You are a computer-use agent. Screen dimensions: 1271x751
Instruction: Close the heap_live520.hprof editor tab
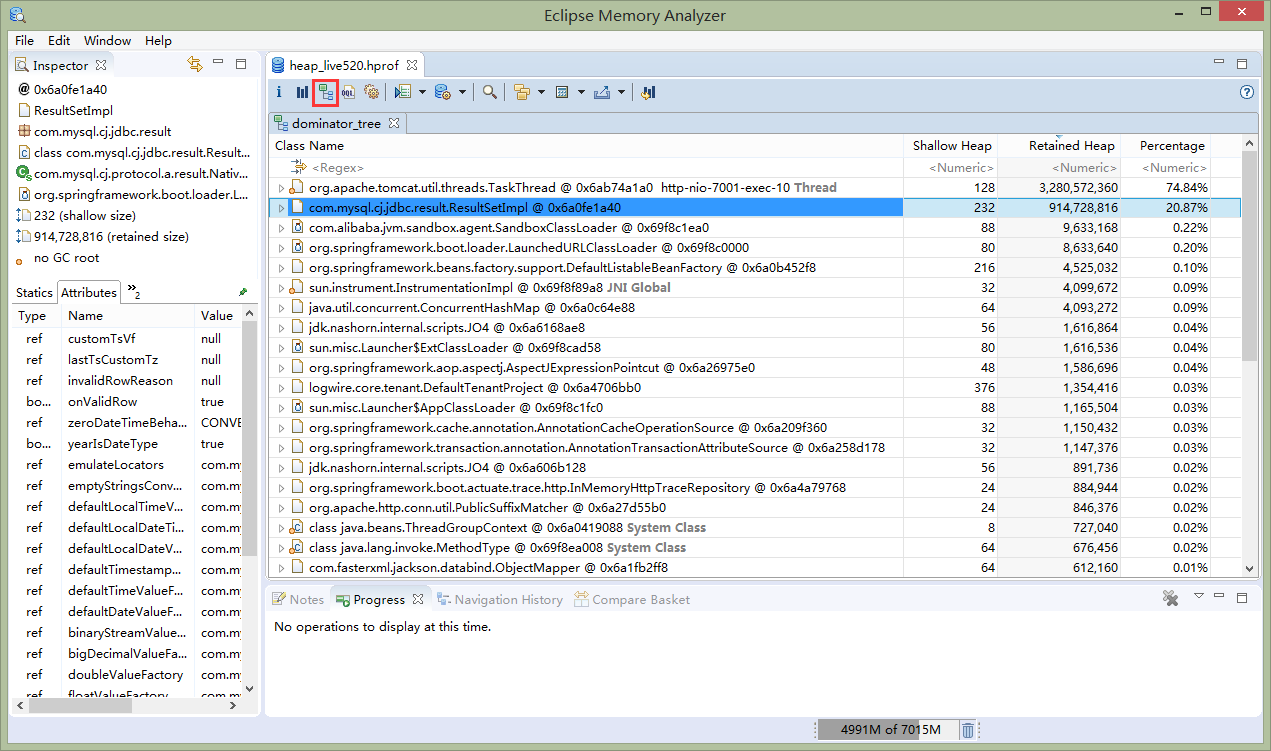point(413,65)
